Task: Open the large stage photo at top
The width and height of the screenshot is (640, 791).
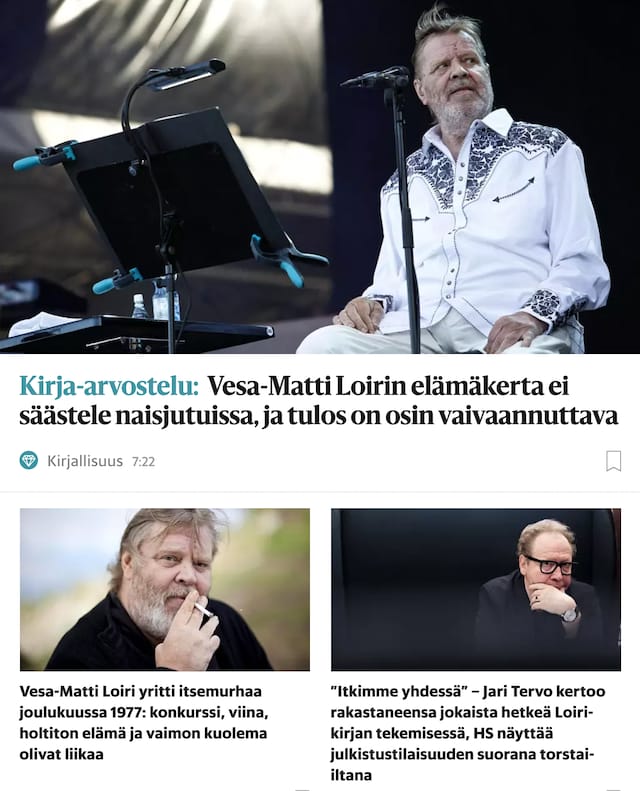Action: (x=320, y=177)
